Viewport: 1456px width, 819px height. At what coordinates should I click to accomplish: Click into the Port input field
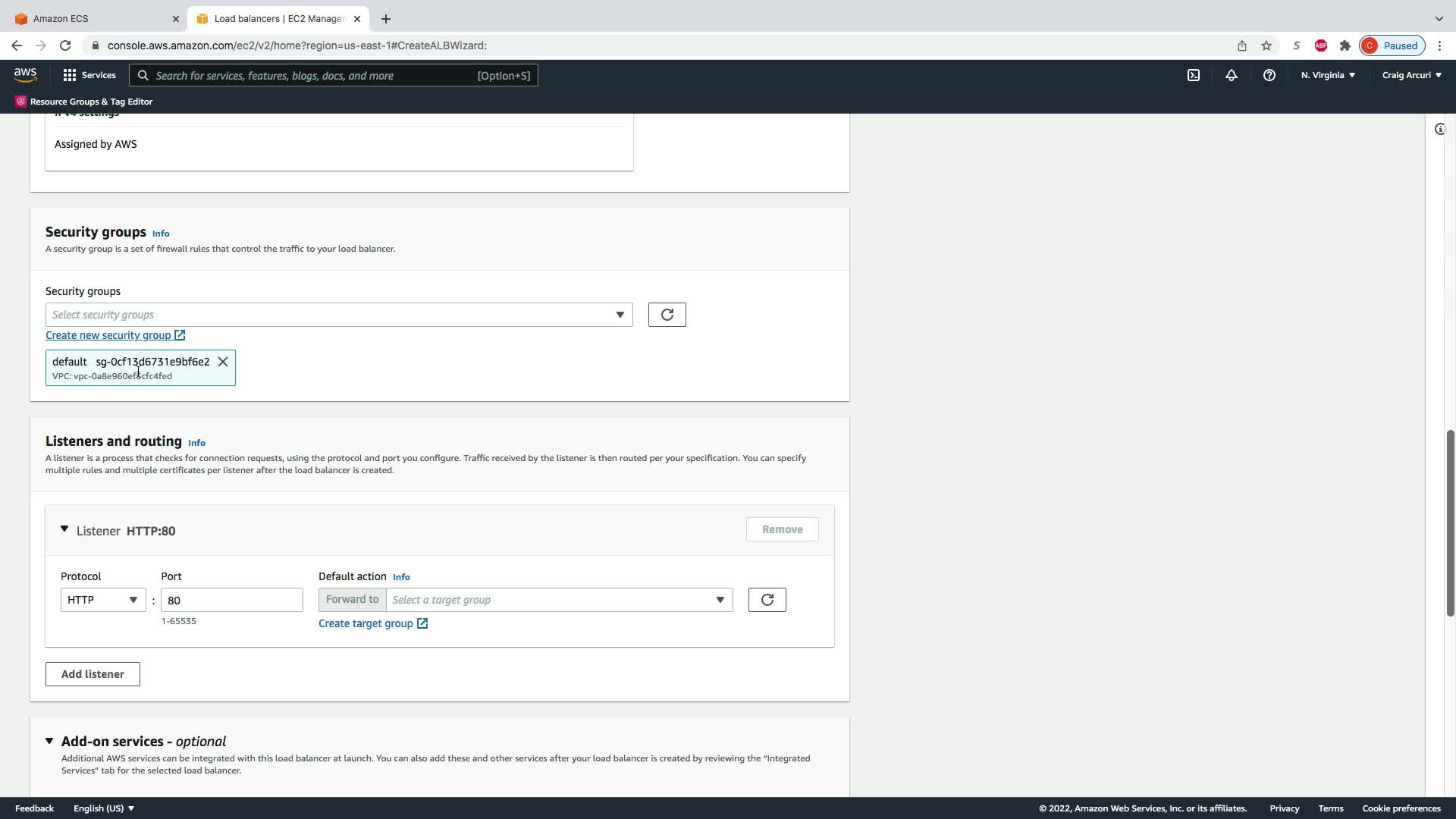click(231, 600)
